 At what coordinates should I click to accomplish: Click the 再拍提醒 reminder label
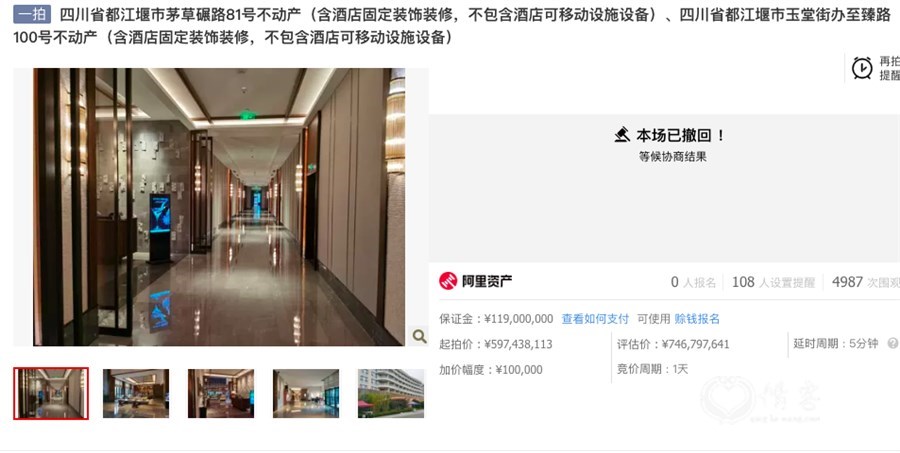(889, 68)
